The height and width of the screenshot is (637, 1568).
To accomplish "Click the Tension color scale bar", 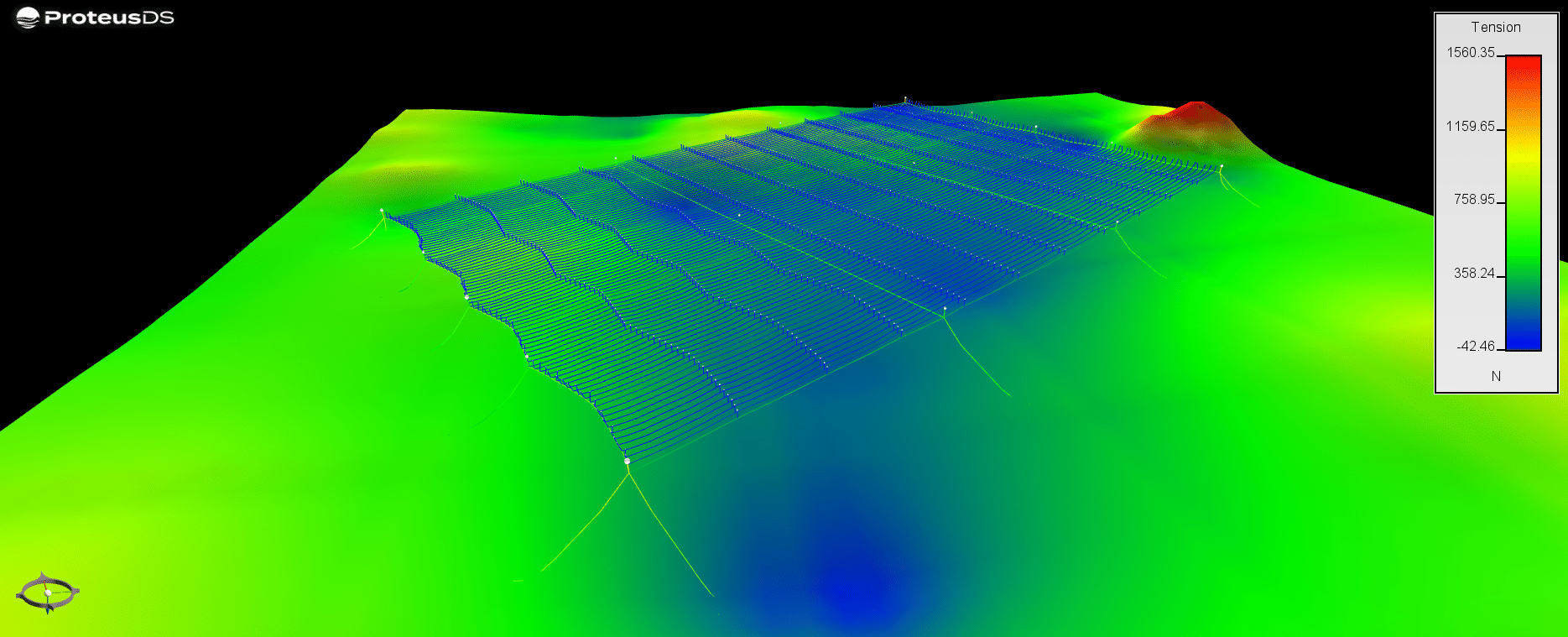I will [x=1524, y=202].
